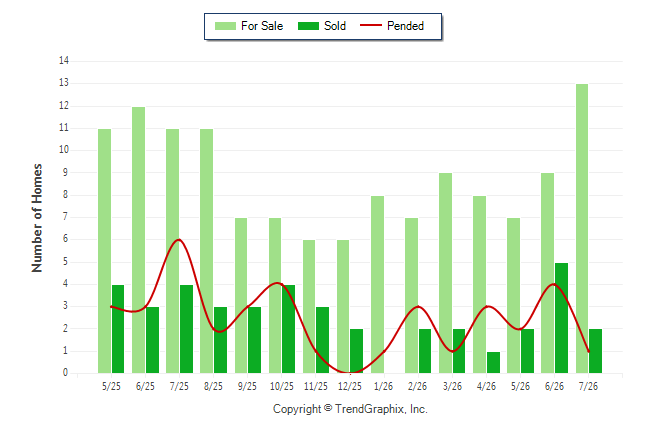This screenshot has width=646, height=434.
Task: Click the 10/25 x-axis label
Action: click(x=282, y=386)
